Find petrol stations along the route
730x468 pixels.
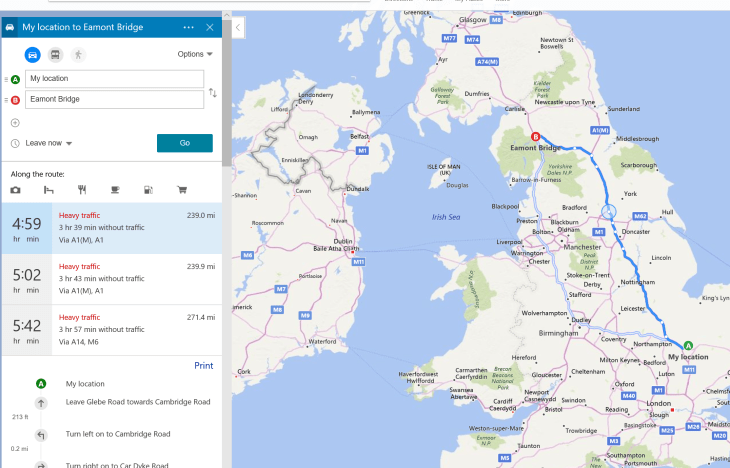tap(148, 190)
